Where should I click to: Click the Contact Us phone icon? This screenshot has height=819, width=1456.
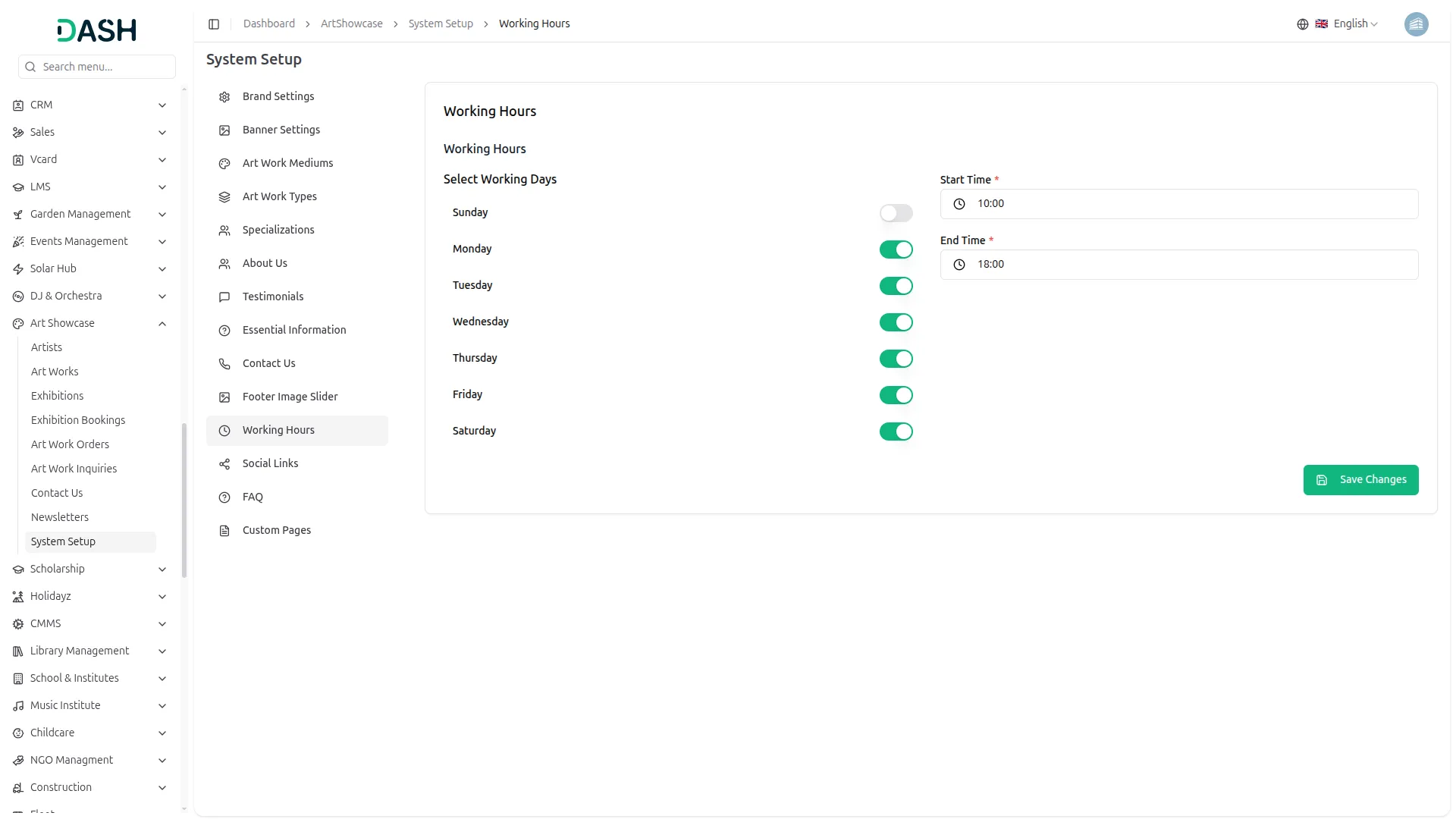click(x=224, y=364)
